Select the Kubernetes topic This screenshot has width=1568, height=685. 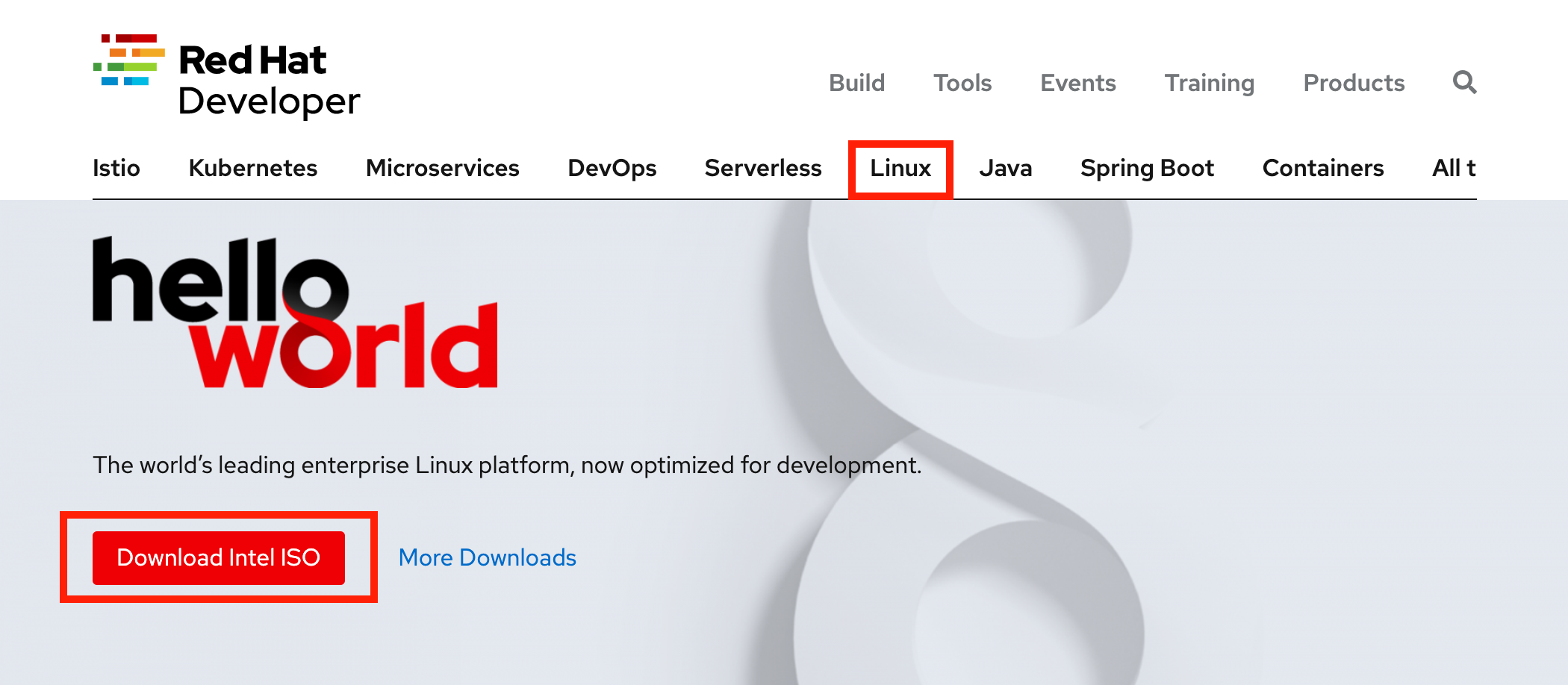[253, 168]
